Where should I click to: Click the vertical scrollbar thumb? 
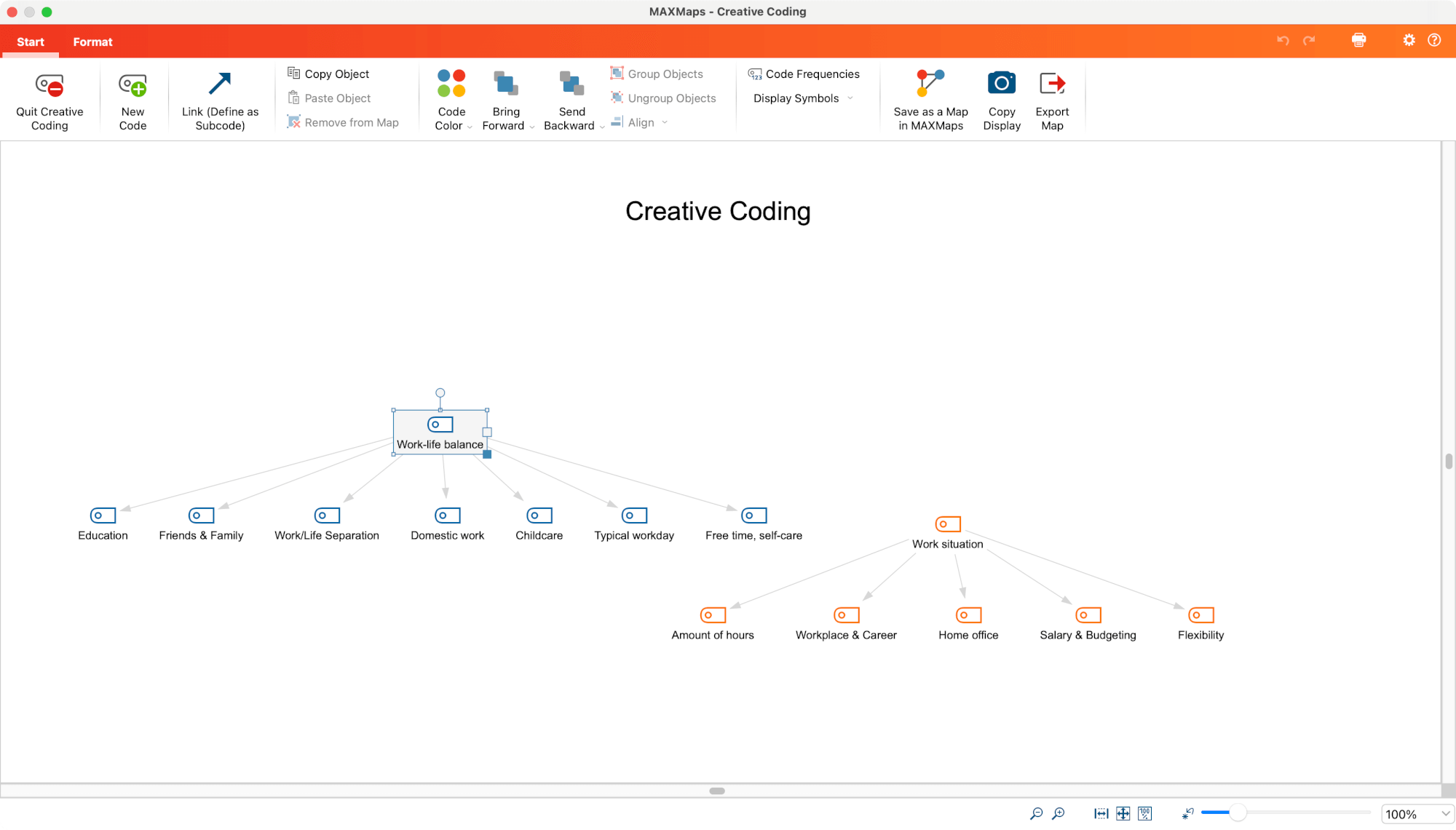pos(1449,461)
